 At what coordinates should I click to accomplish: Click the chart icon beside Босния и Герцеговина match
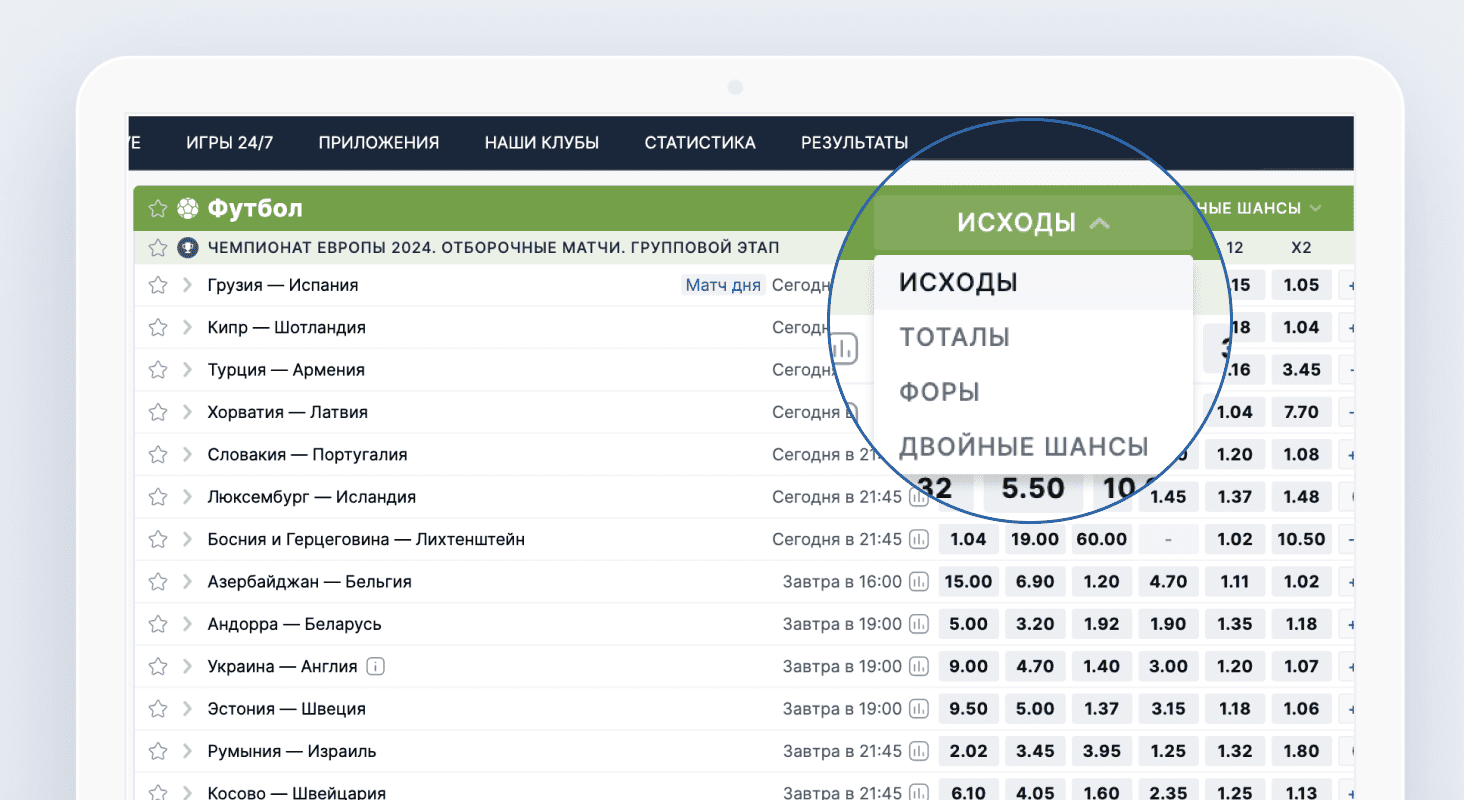(x=918, y=538)
